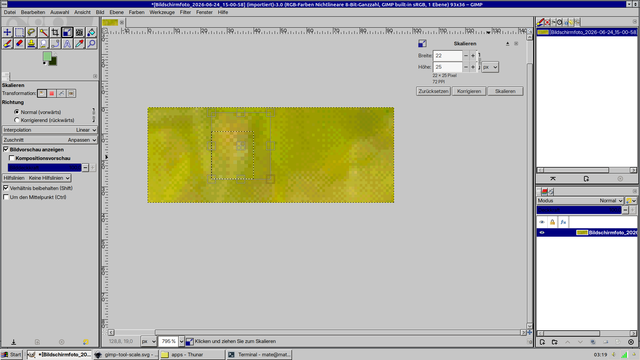Viewport: 640px width, 360px height.
Task: Toggle the lock icon in layers header
Action: click(552, 222)
